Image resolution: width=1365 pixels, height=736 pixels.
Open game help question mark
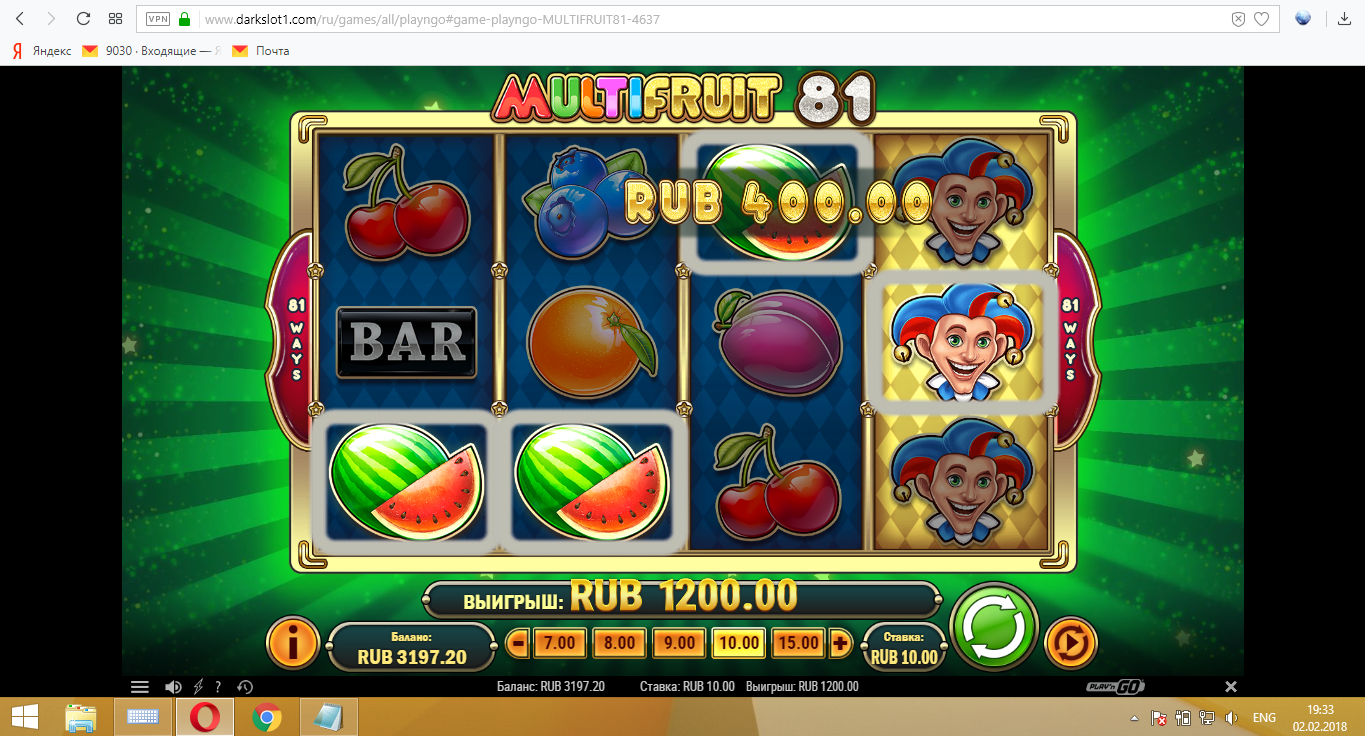(218, 687)
